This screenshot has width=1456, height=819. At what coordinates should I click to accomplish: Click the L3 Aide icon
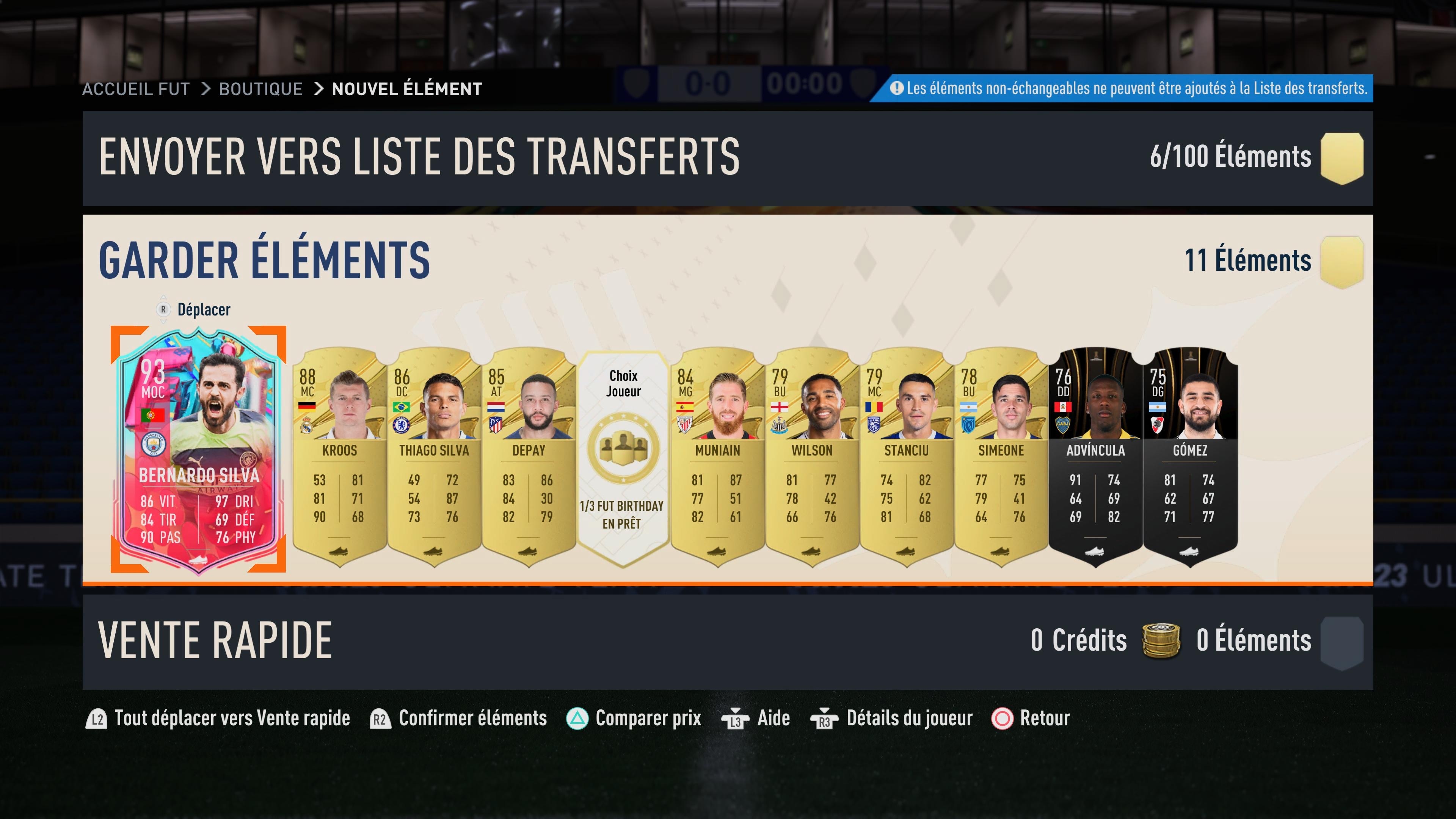click(735, 719)
